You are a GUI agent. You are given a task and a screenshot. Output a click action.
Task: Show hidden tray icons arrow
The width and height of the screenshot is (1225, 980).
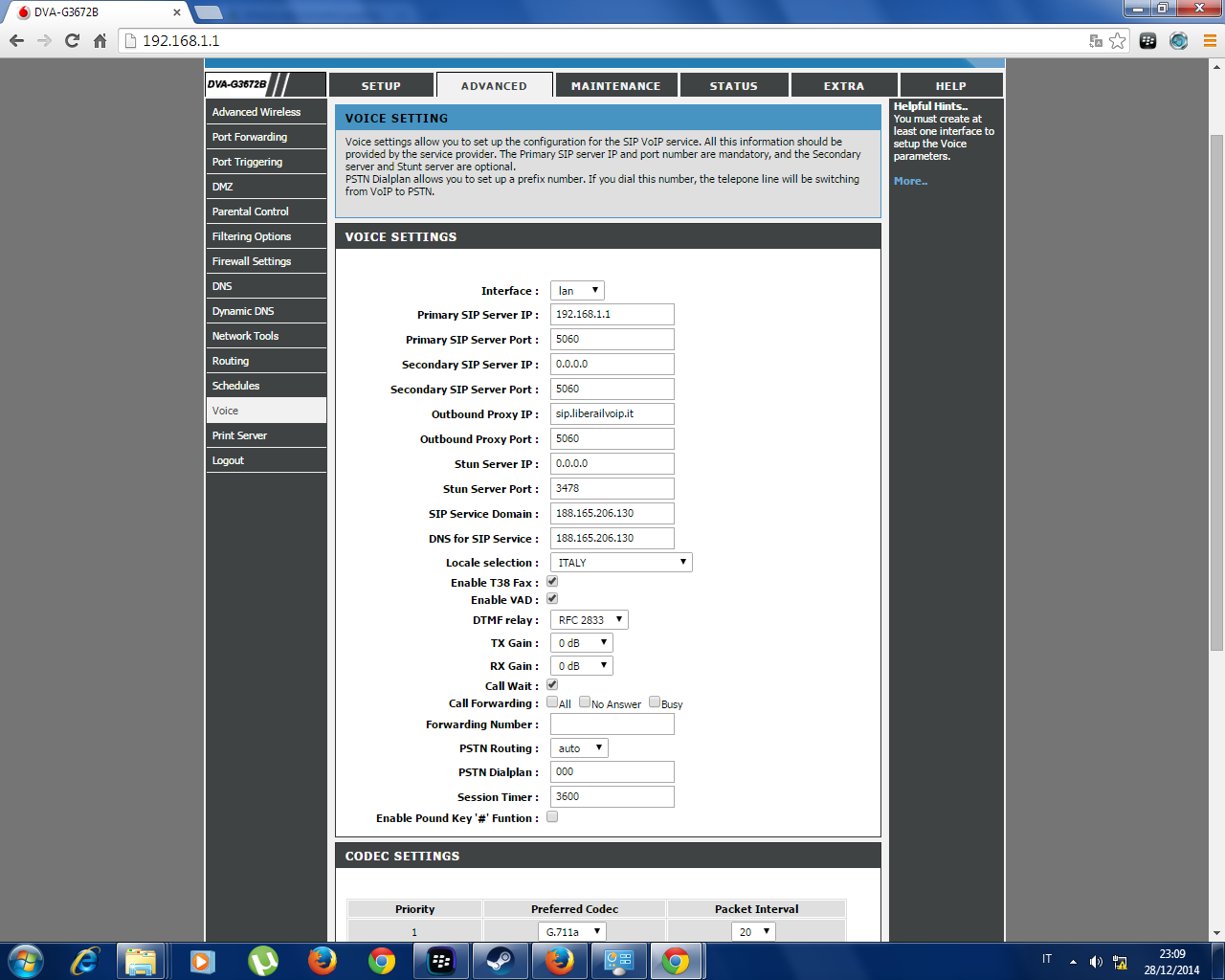click(1073, 962)
